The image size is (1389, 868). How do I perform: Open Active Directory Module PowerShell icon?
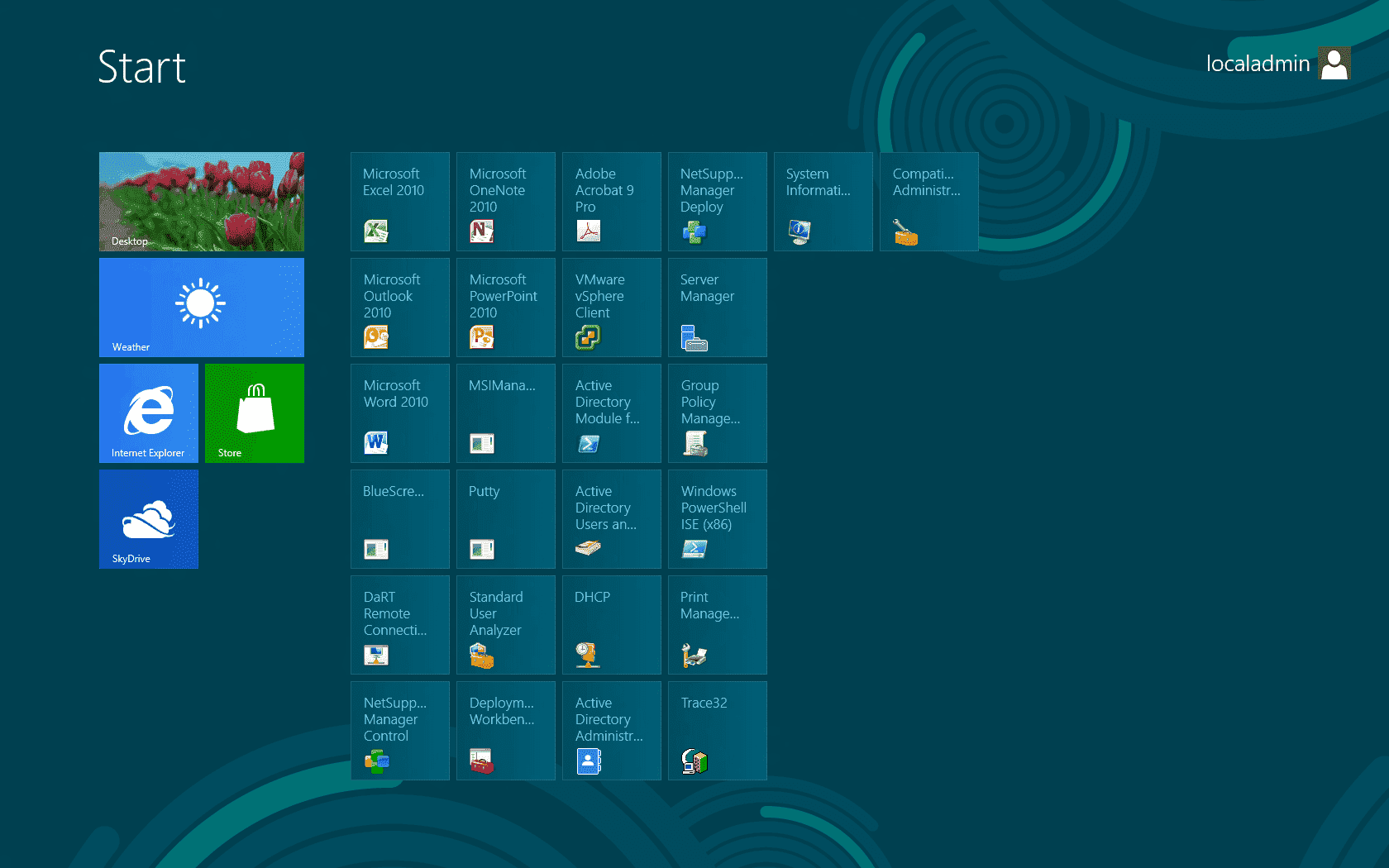(588, 443)
